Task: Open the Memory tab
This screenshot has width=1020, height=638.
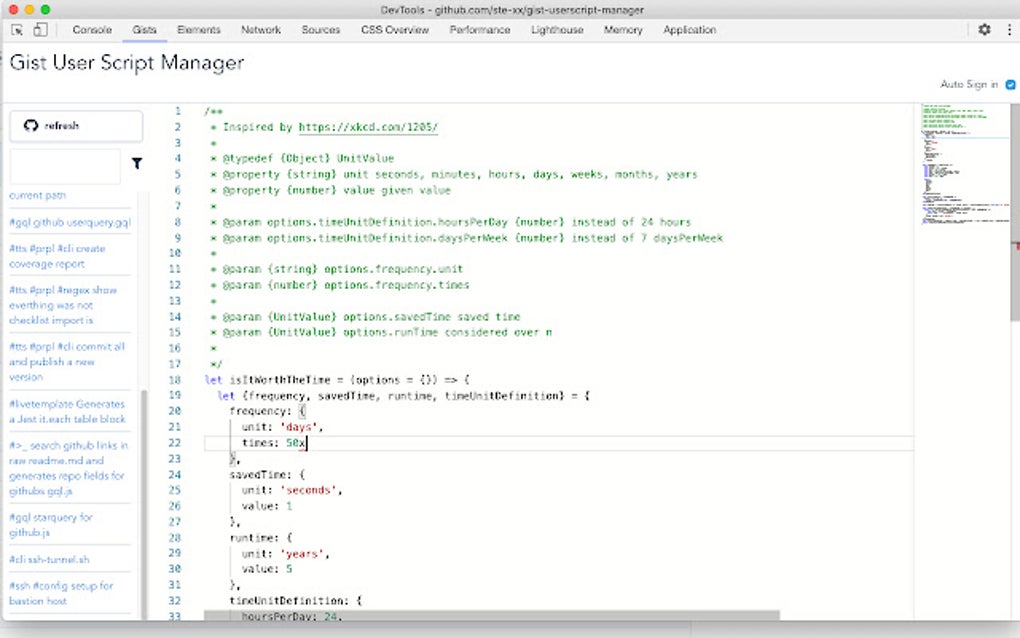Action: pyautogui.click(x=622, y=30)
